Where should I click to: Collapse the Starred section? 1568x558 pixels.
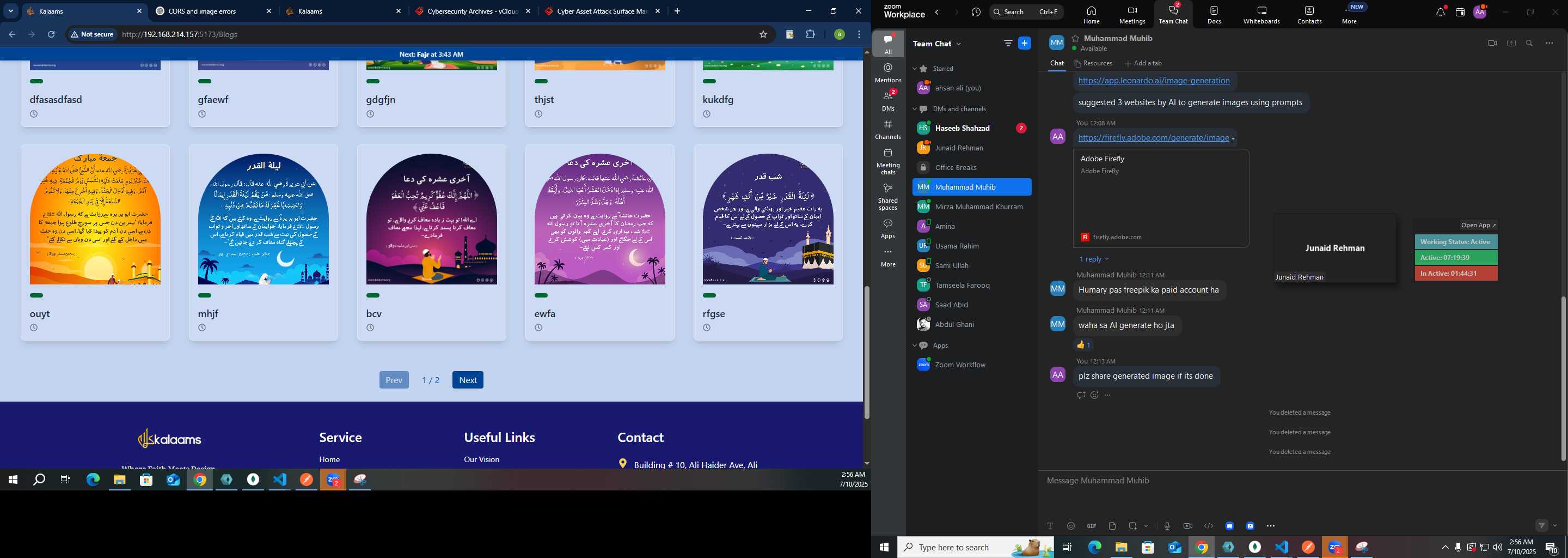tap(915, 69)
